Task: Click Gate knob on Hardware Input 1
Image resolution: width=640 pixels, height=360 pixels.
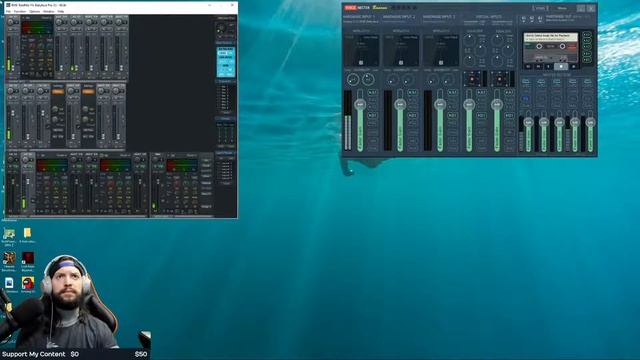Action: click(x=368, y=80)
